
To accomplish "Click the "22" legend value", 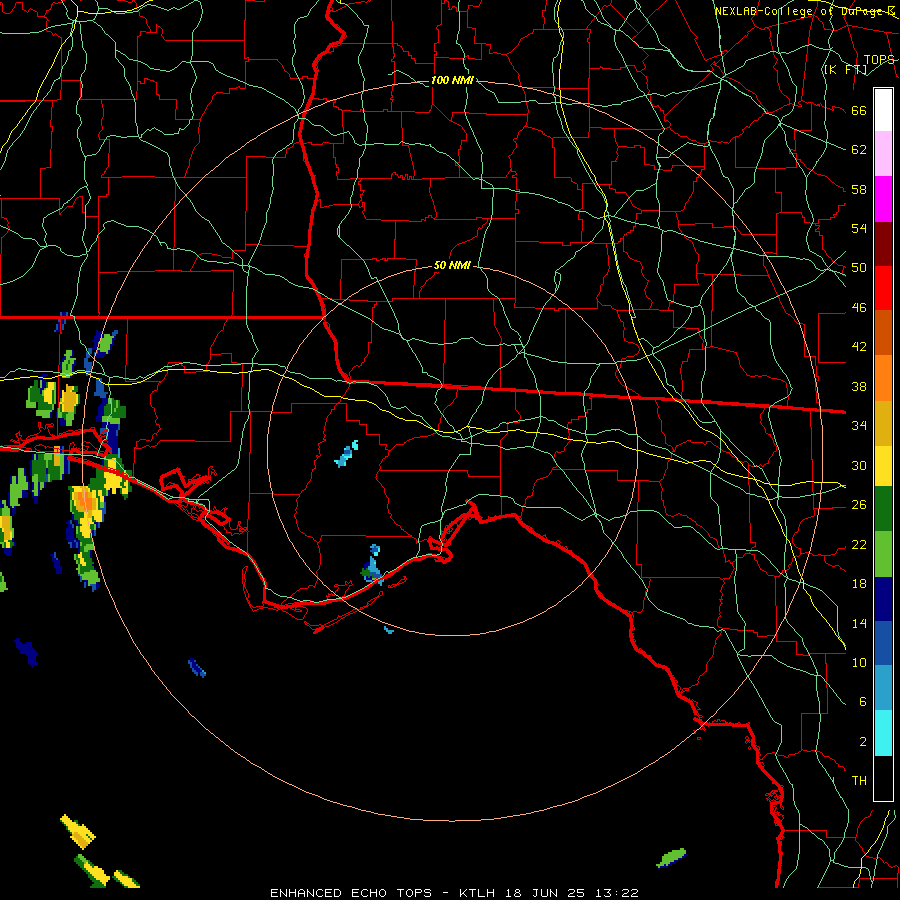I will coord(859,544).
